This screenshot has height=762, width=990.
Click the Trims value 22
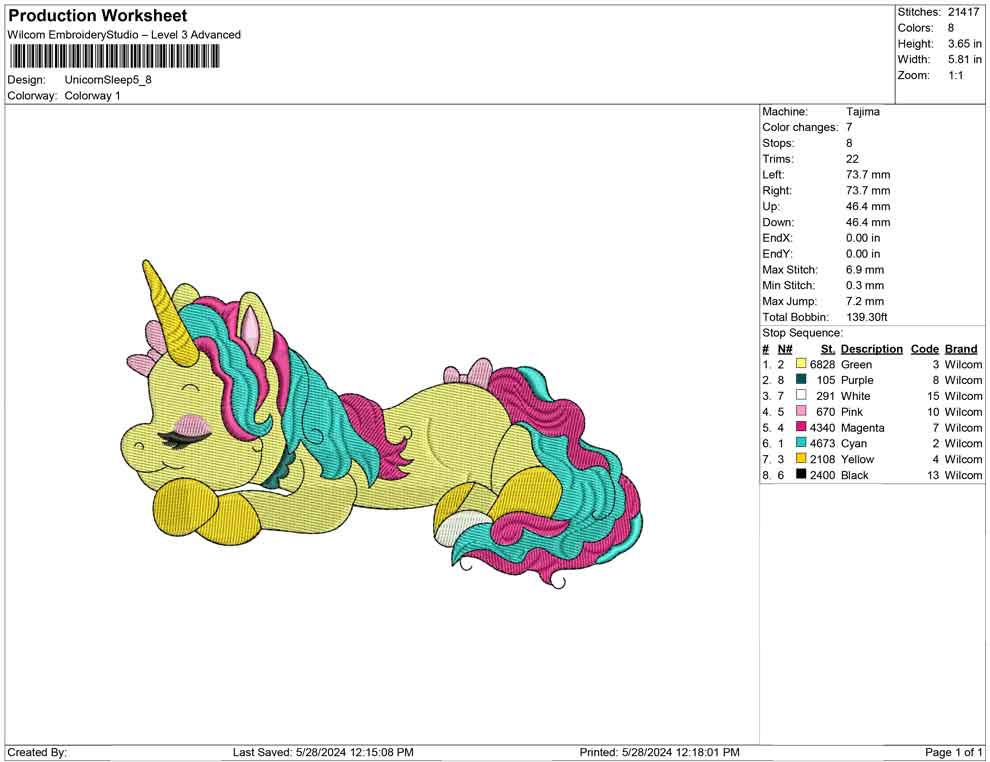coord(852,158)
